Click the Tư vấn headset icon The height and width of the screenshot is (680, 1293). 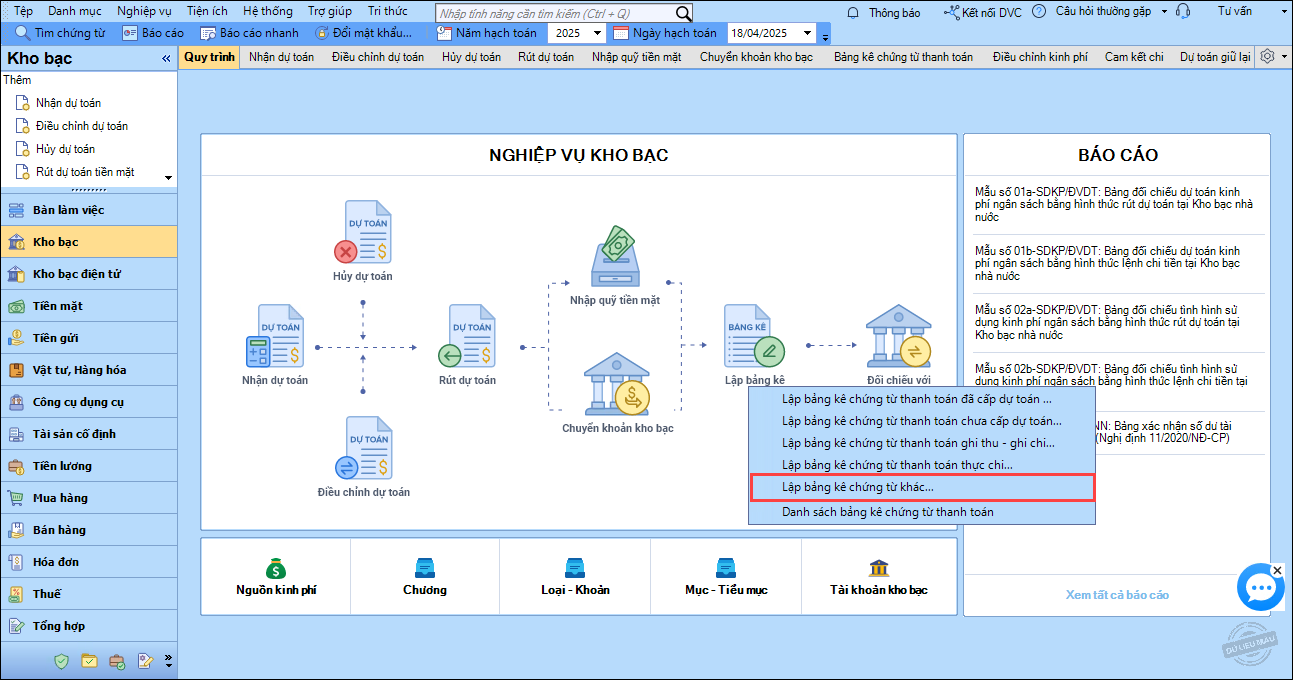pyautogui.click(x=1183, y=12)
